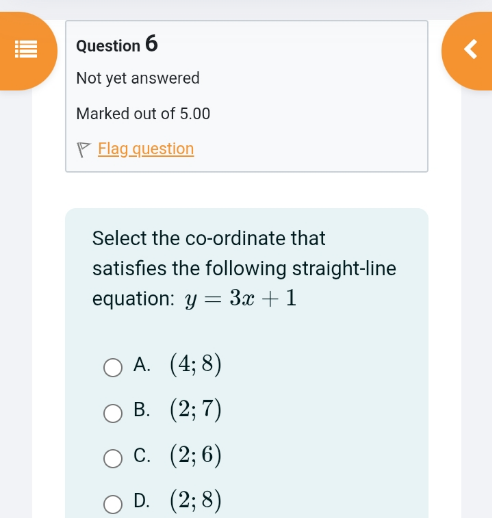Click the Question 6 heading

point(117,44)
